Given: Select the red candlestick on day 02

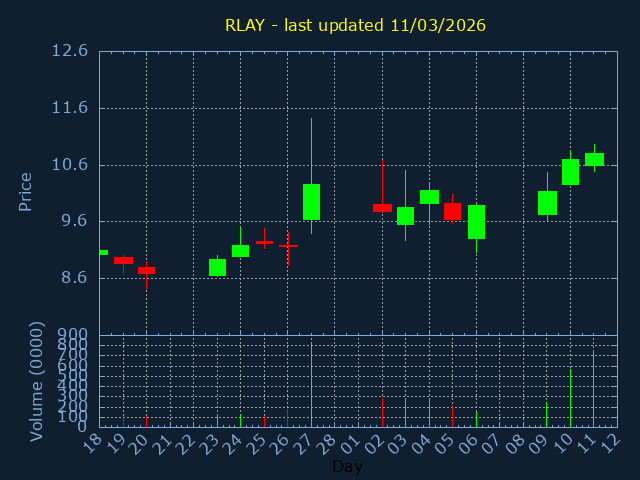Looking at the screenshot, I should point(382,208).
